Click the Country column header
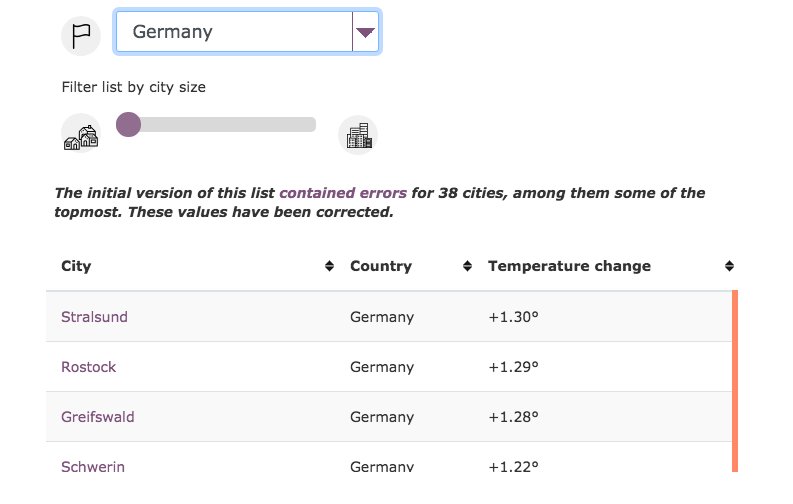The width and height of the screenshot is (793, 504). tap(381, 266)
